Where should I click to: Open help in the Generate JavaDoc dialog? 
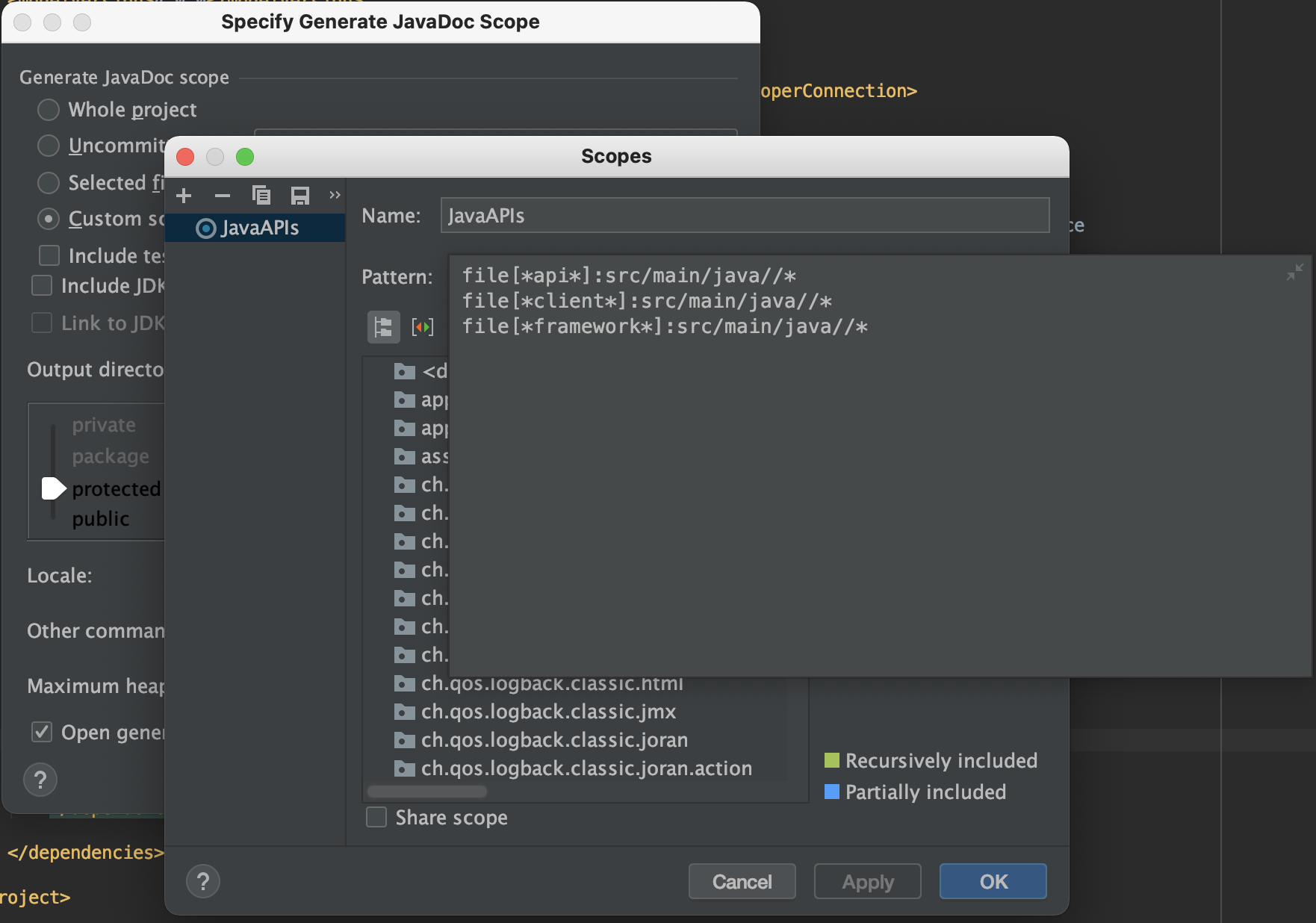[40, 780]
